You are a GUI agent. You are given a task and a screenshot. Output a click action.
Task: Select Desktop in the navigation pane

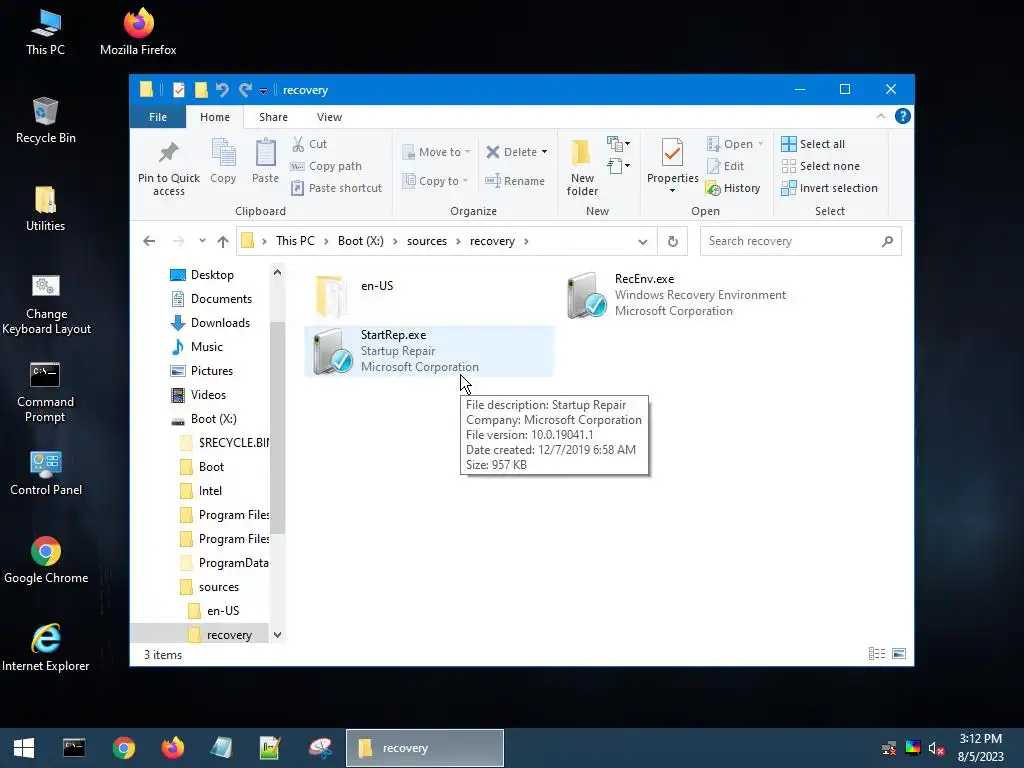click(212, 275)
